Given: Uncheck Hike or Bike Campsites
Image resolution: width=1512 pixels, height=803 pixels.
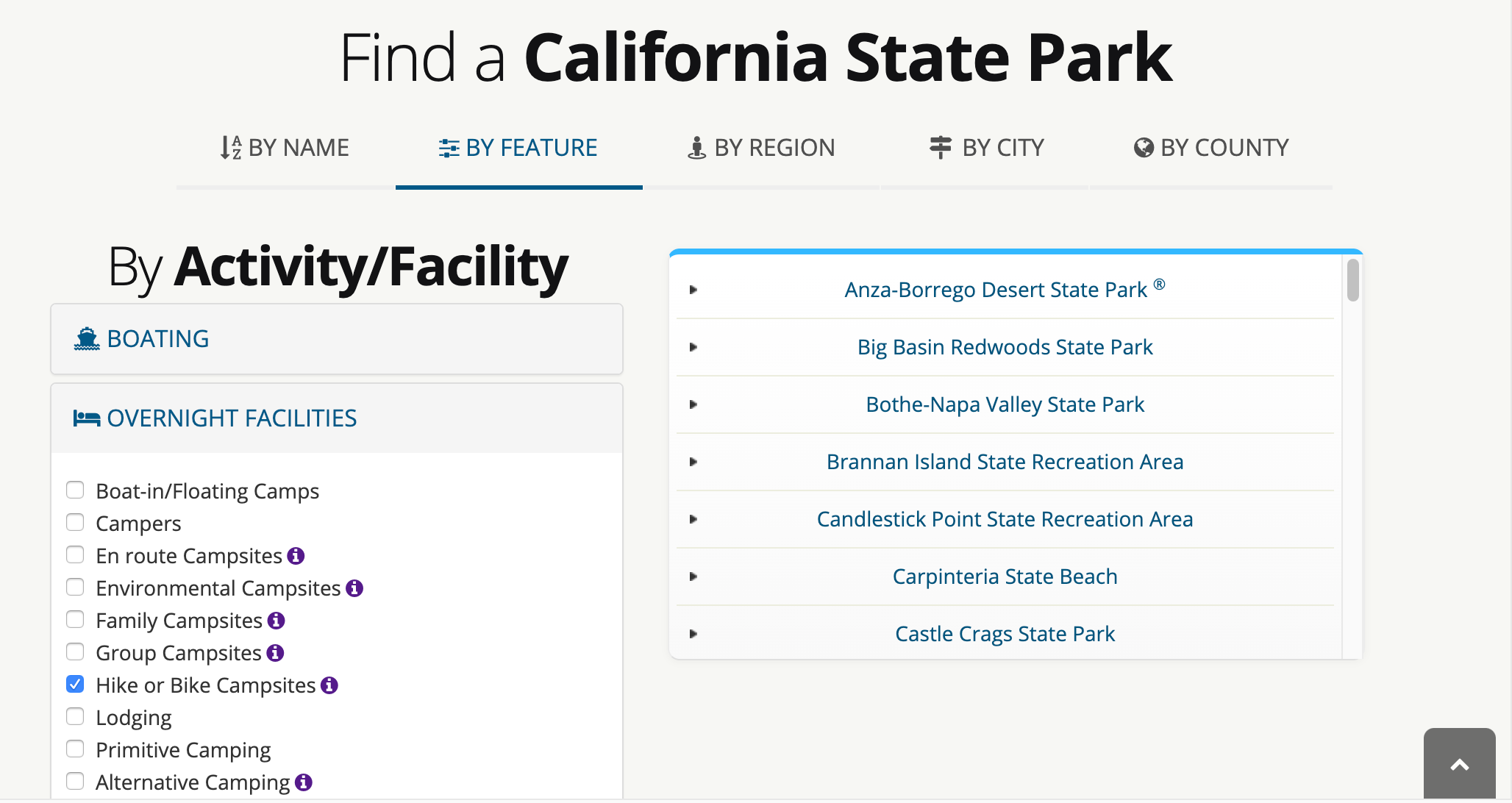Looking at the screenshot, I should tap(75, 685).
